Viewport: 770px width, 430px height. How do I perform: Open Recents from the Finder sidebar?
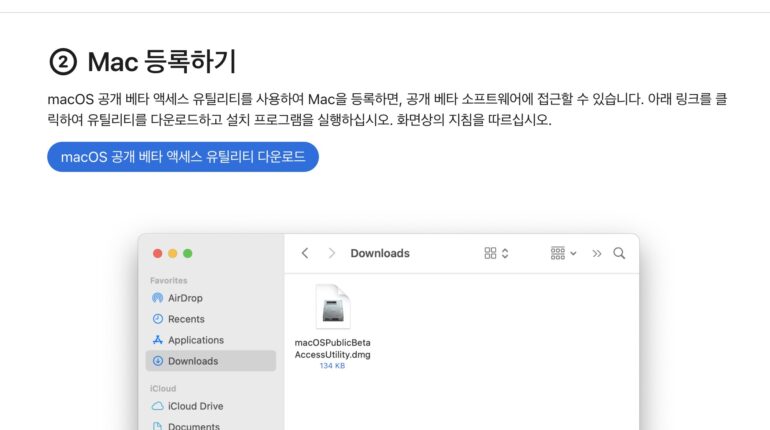click(186, 319)
